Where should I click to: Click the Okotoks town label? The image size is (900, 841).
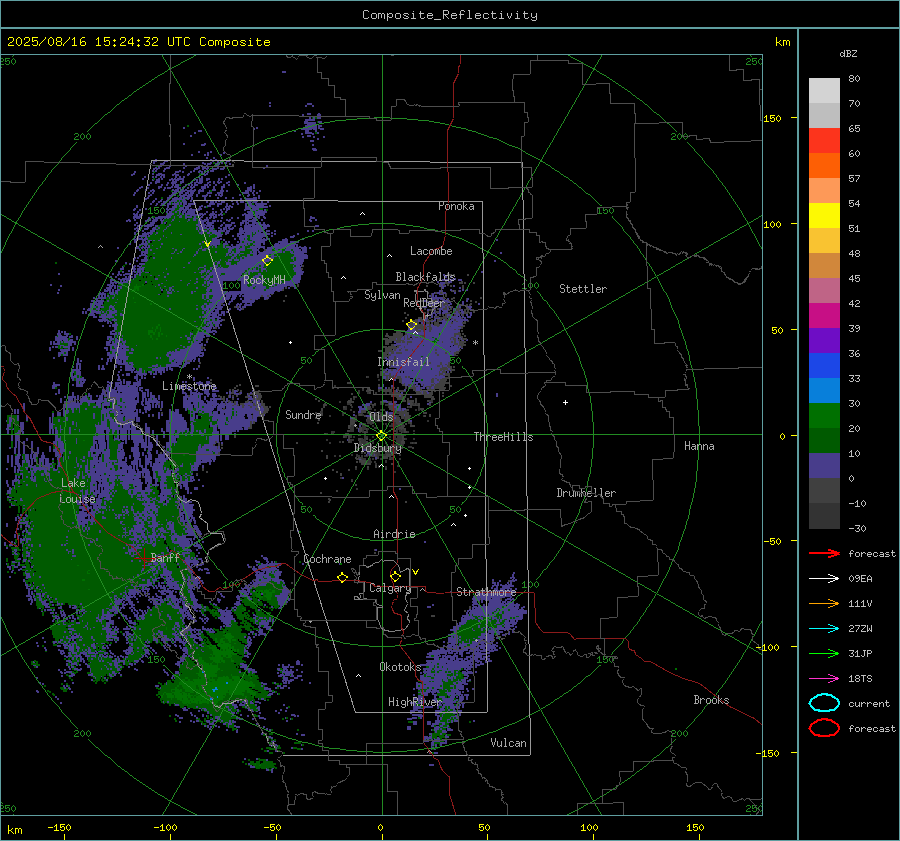tap(400, 667)
